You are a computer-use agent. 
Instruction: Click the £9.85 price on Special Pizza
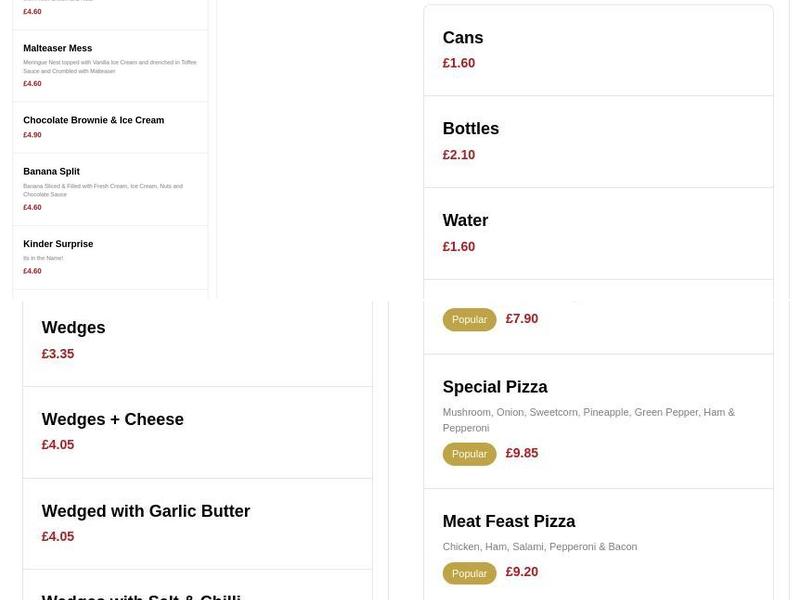tap(521, 453)
